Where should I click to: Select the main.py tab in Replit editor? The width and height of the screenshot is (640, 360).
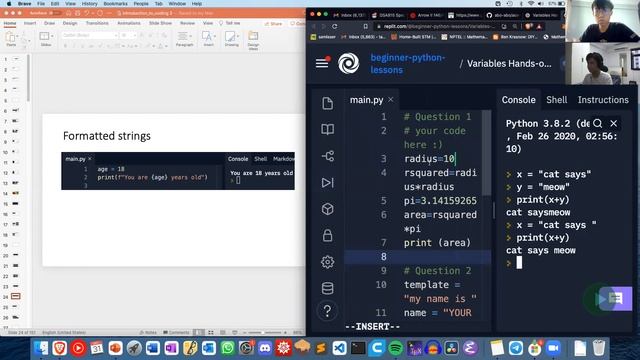(366, 100)
